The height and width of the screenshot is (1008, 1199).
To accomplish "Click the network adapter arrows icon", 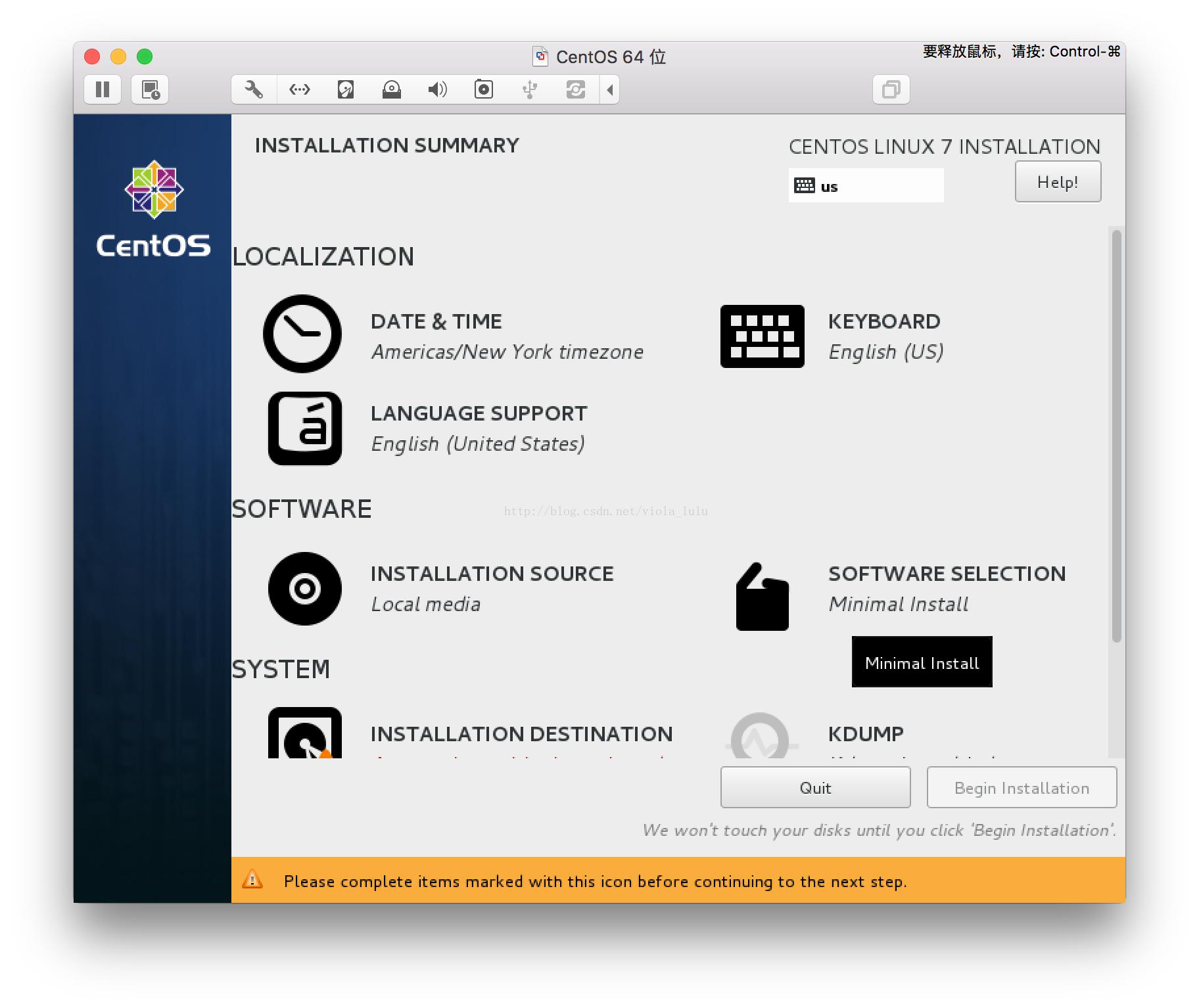I will [300, 89].
